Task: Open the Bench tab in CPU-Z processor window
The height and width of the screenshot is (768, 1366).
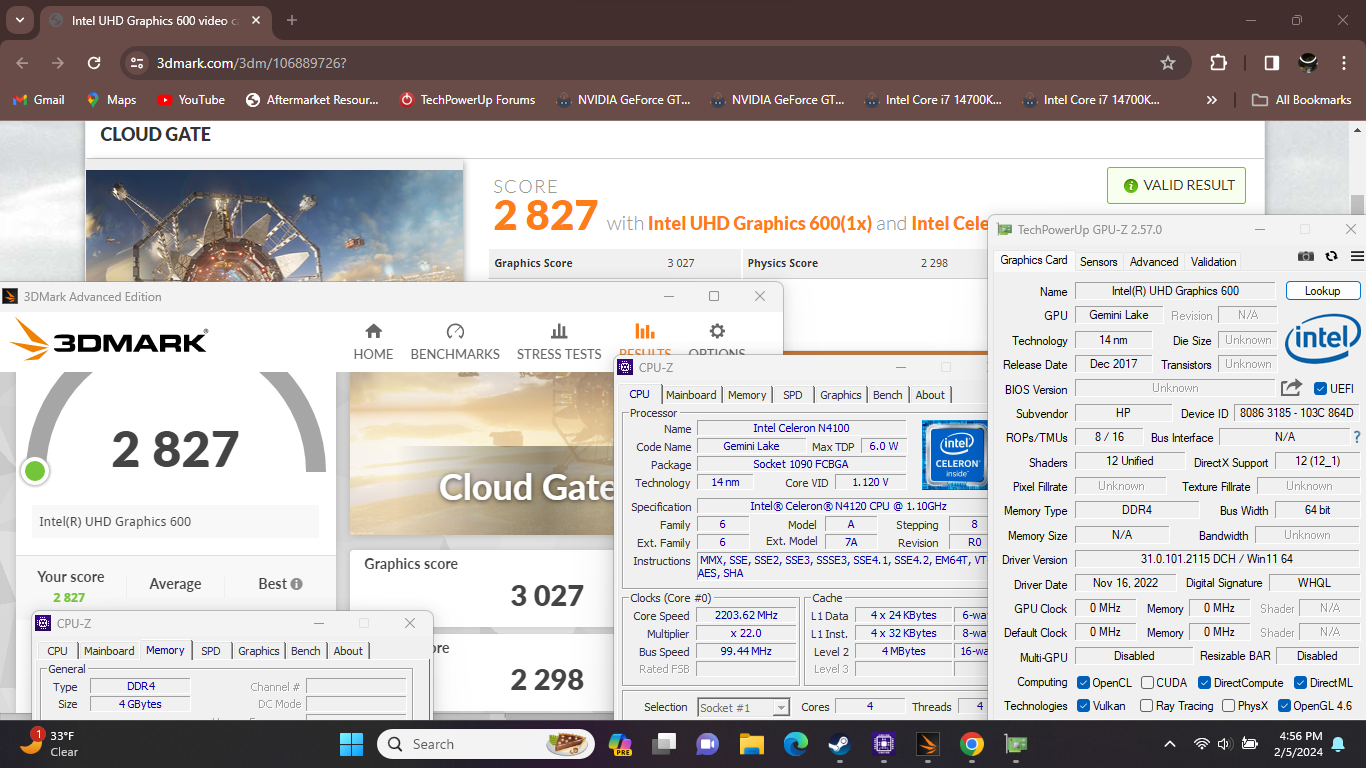Action: click(x=887, y=395)
